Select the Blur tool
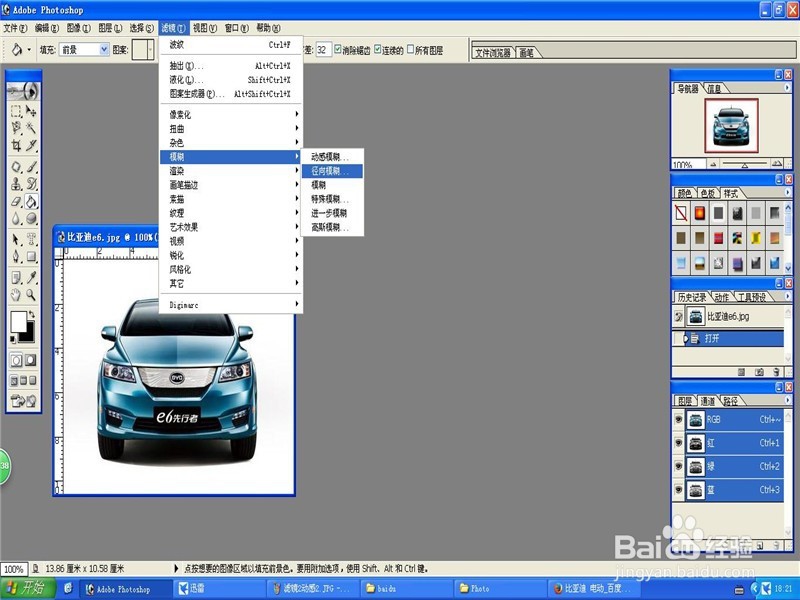800x600 pixels. (16, 218)
